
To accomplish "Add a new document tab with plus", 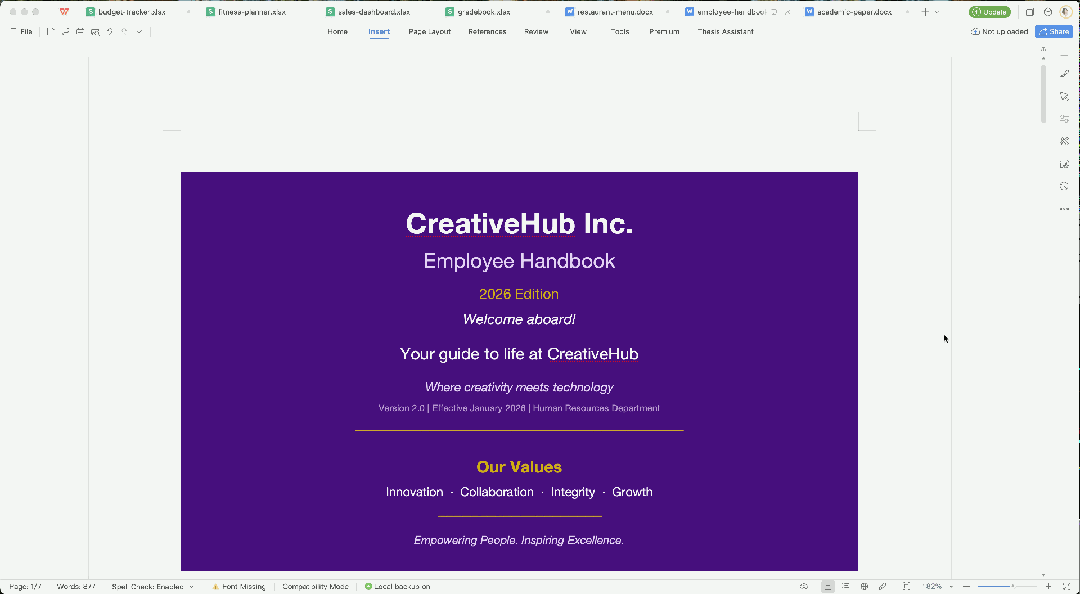I will (925, 12).
